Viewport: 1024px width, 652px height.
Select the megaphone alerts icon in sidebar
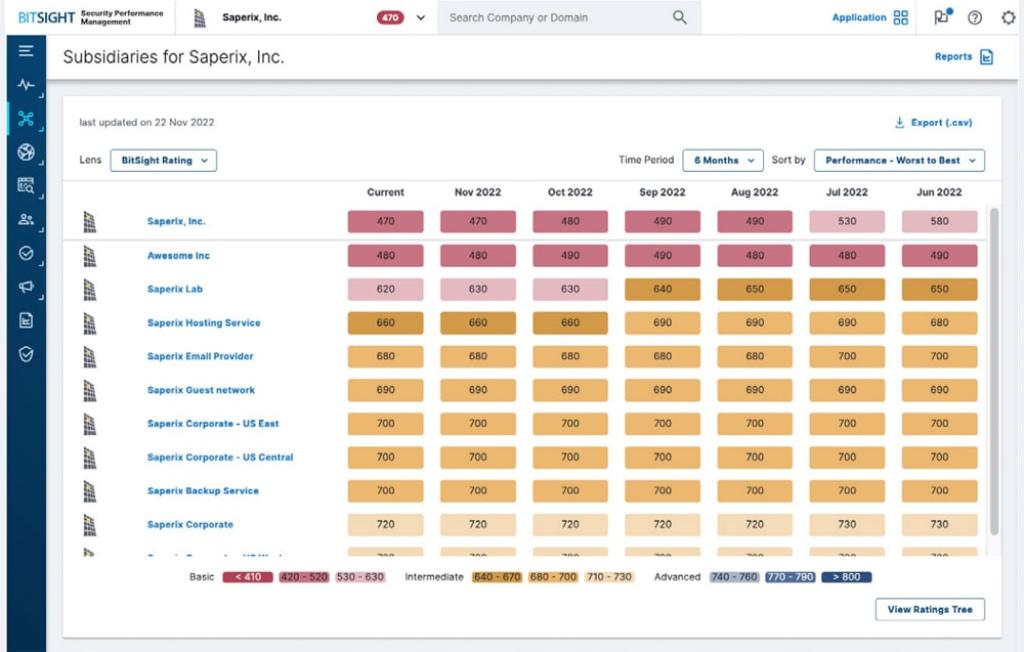coord(27,287)
